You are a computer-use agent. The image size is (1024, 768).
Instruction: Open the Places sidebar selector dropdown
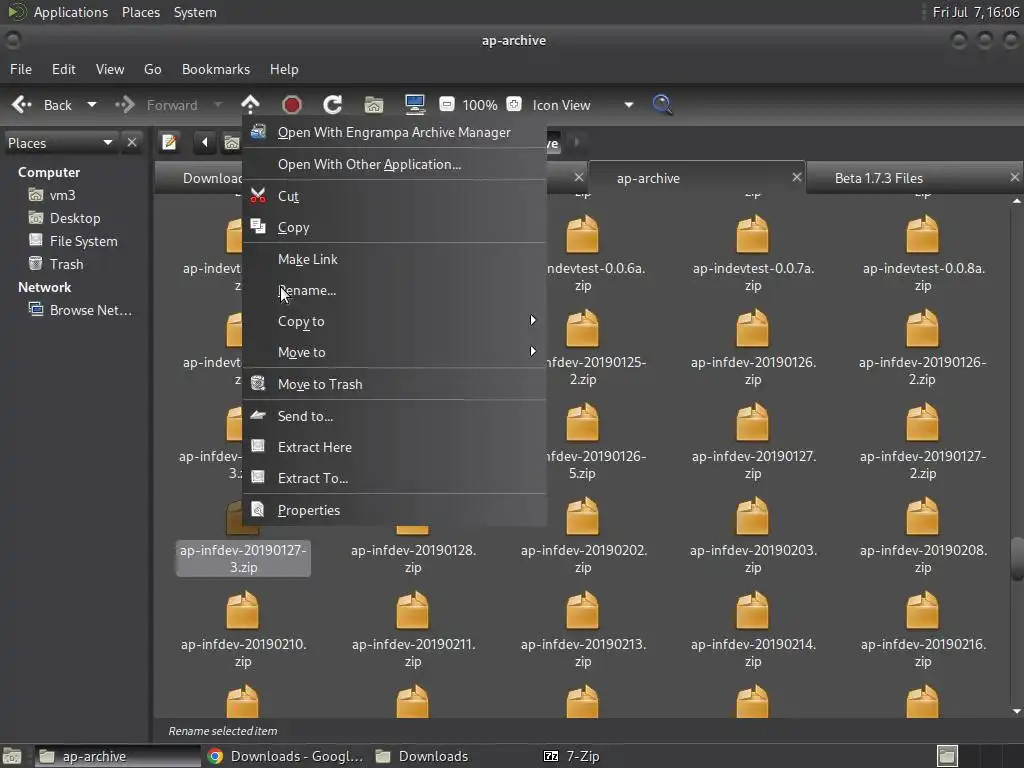[107, 143]
